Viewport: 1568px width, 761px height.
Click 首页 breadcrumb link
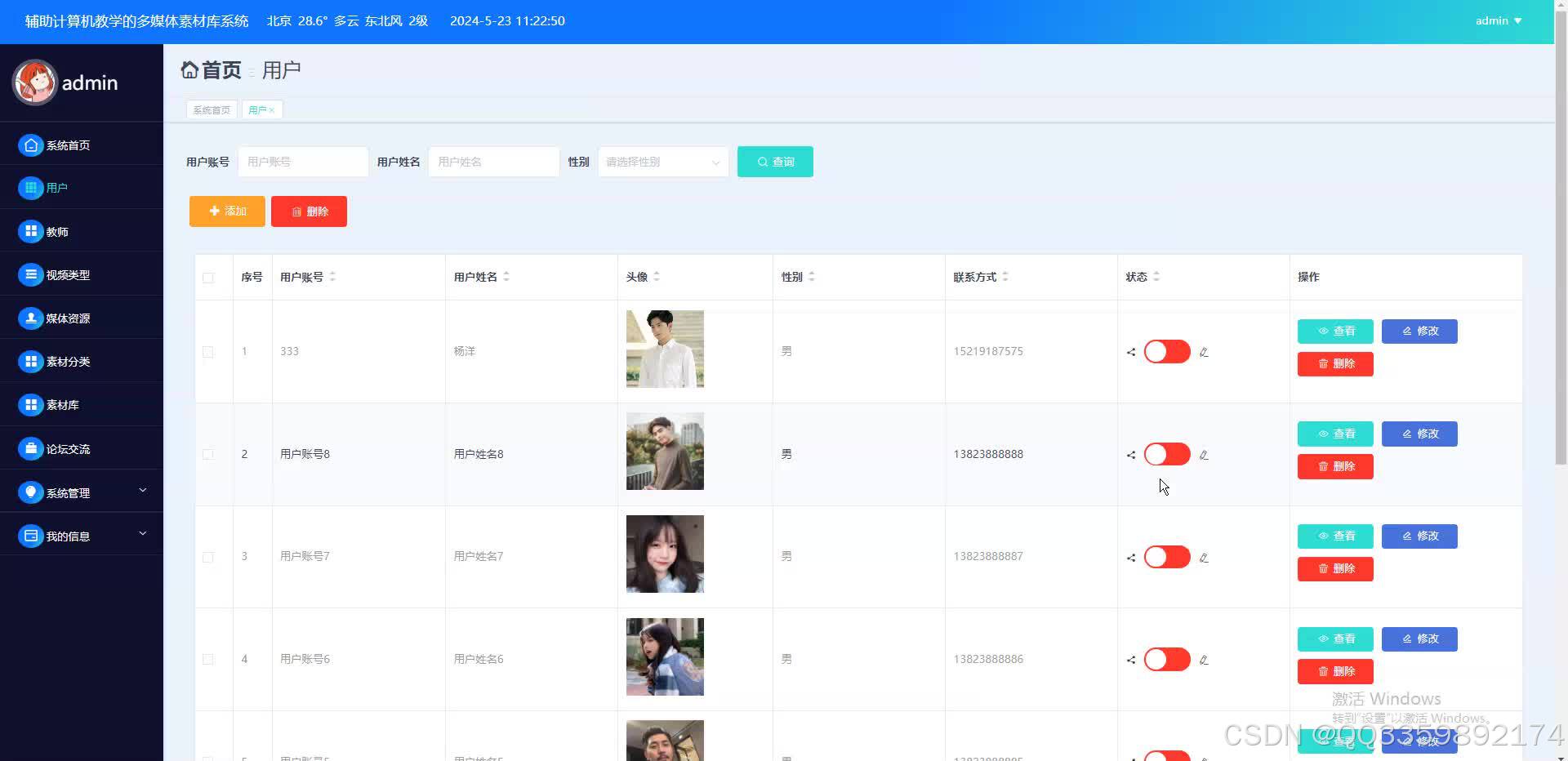(x=221, y=70)
